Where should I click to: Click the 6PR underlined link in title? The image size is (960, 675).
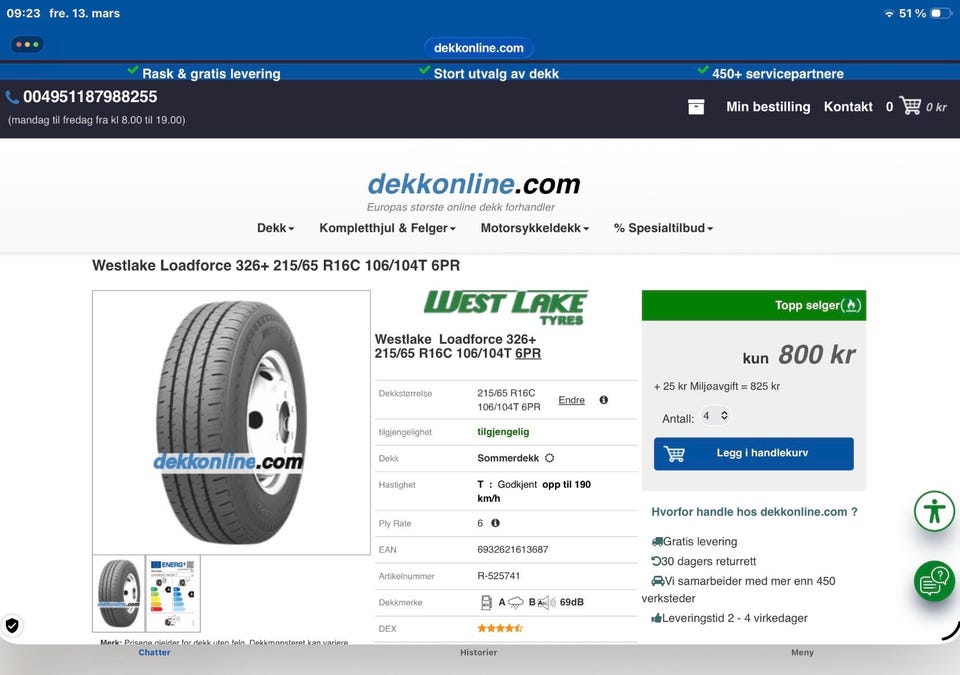pos(528,353)
